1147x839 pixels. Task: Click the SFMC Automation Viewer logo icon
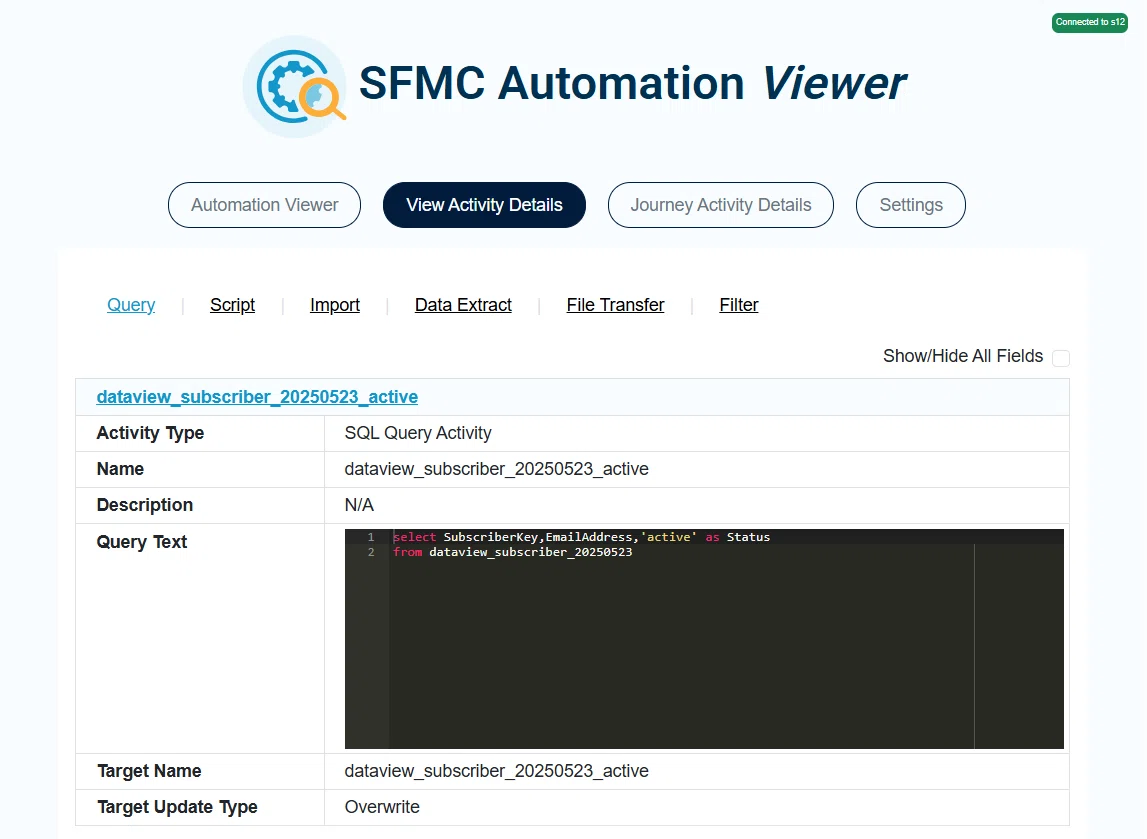pos(296,86)
